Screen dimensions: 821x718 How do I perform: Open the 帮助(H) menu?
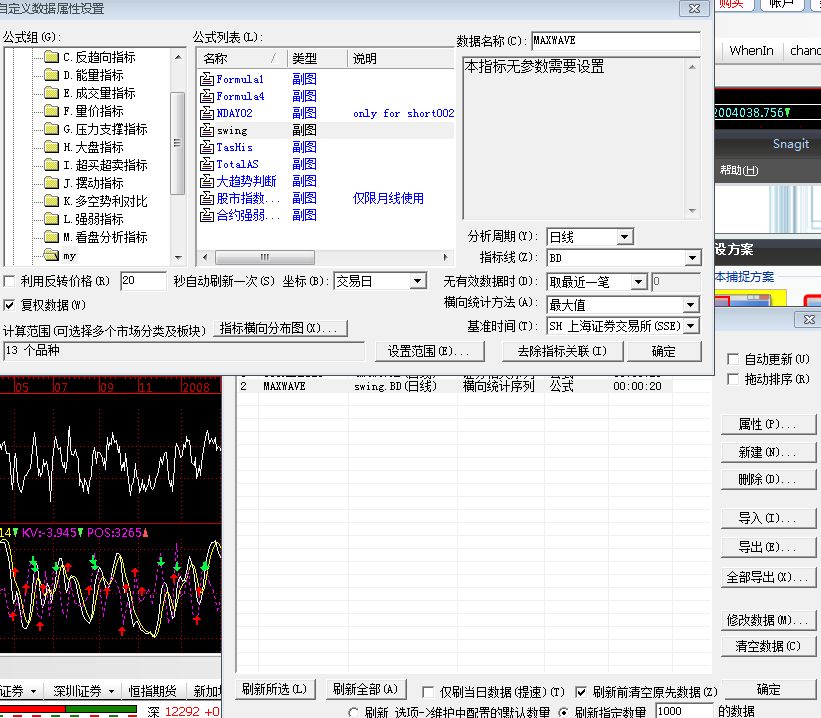click(x=738, y=170)
